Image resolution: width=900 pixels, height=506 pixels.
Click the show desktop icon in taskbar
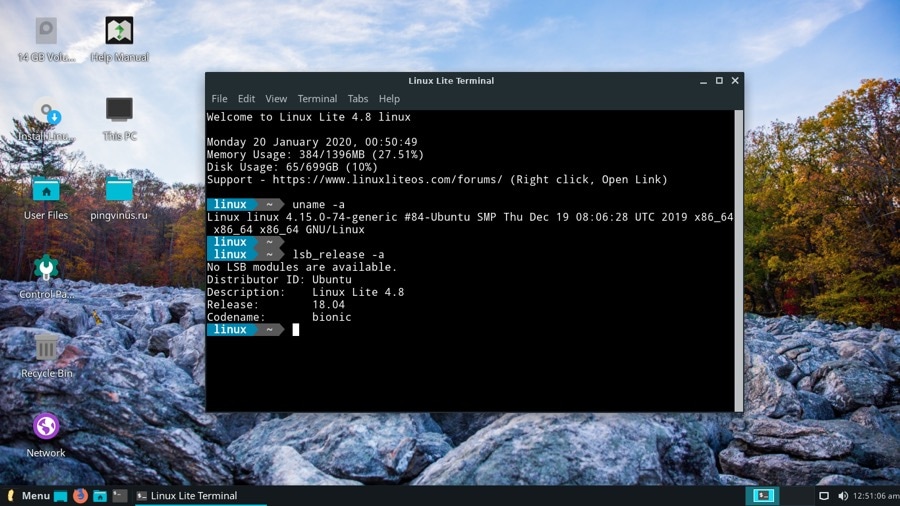click(x=60, y=496)
